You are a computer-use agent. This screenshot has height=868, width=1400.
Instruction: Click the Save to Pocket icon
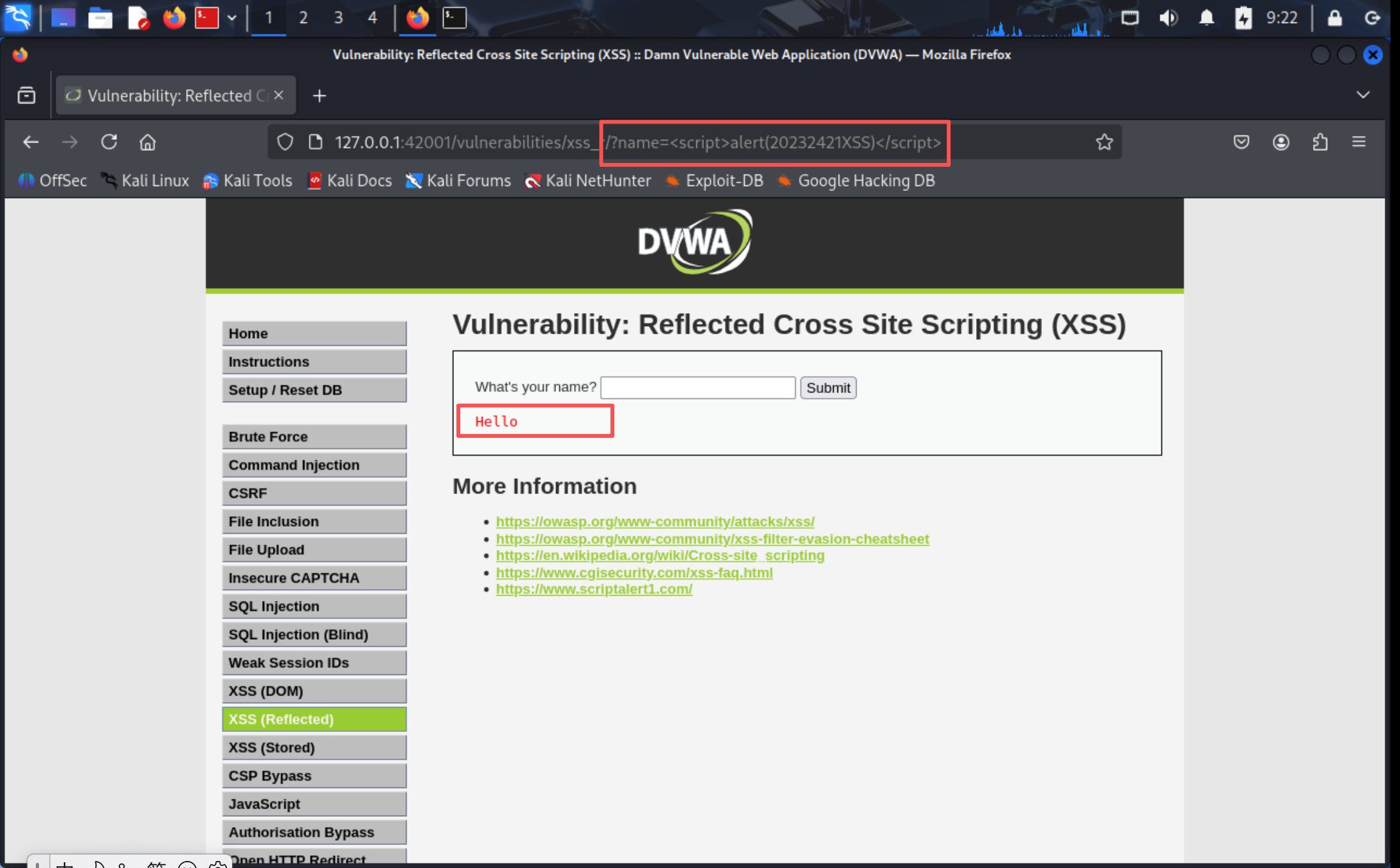1241,142
